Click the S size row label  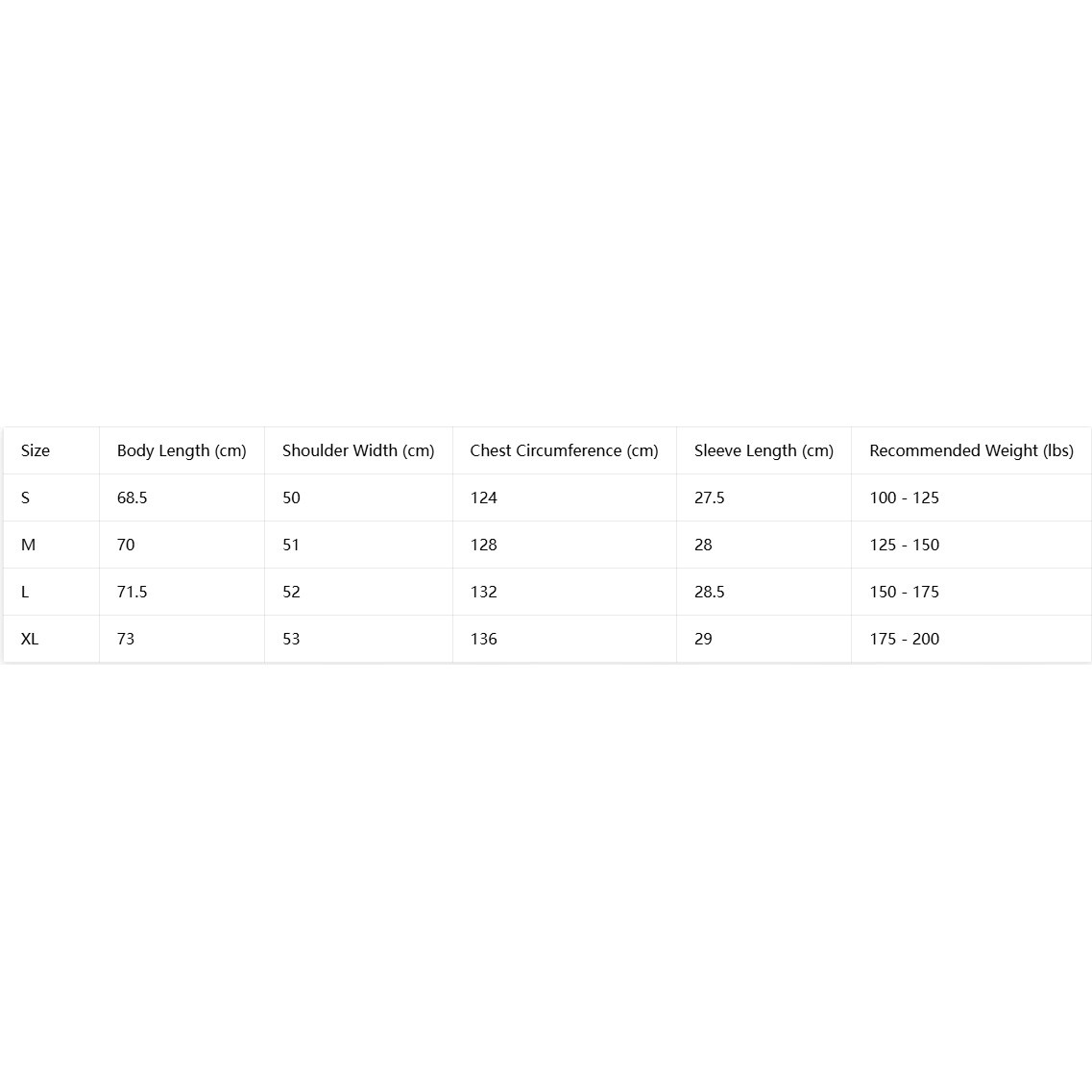click(x=26, y=497)
